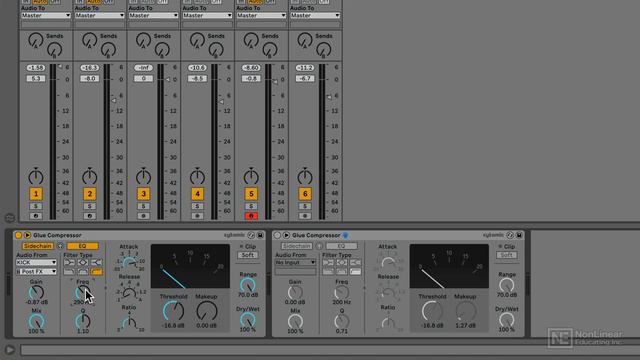640x360 pixels.
Task: Select the low shelf filter in second Glue Compressor
Action: click(x=328, y=262)
